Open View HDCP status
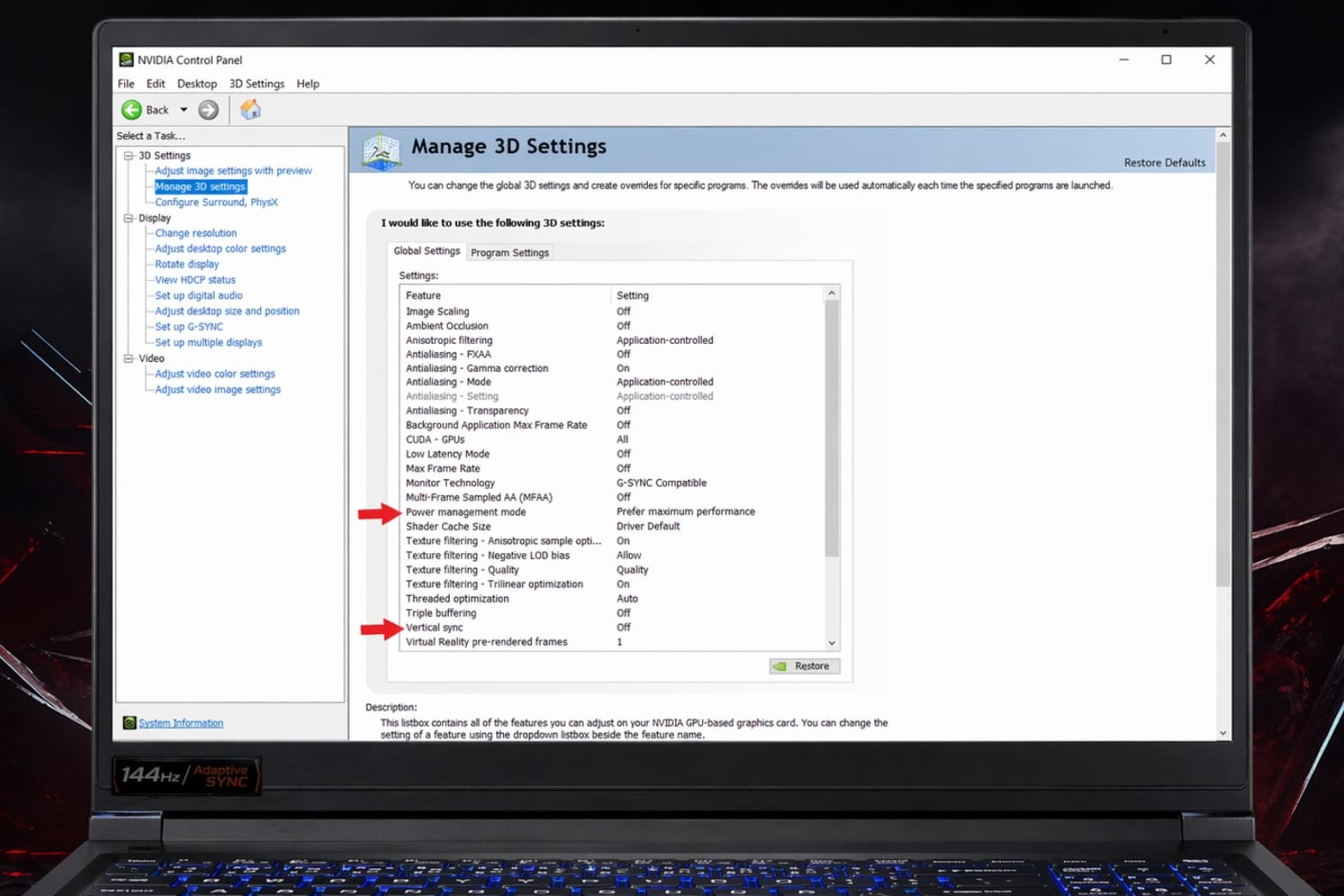 pyautogui.click(x=195, y=280)
